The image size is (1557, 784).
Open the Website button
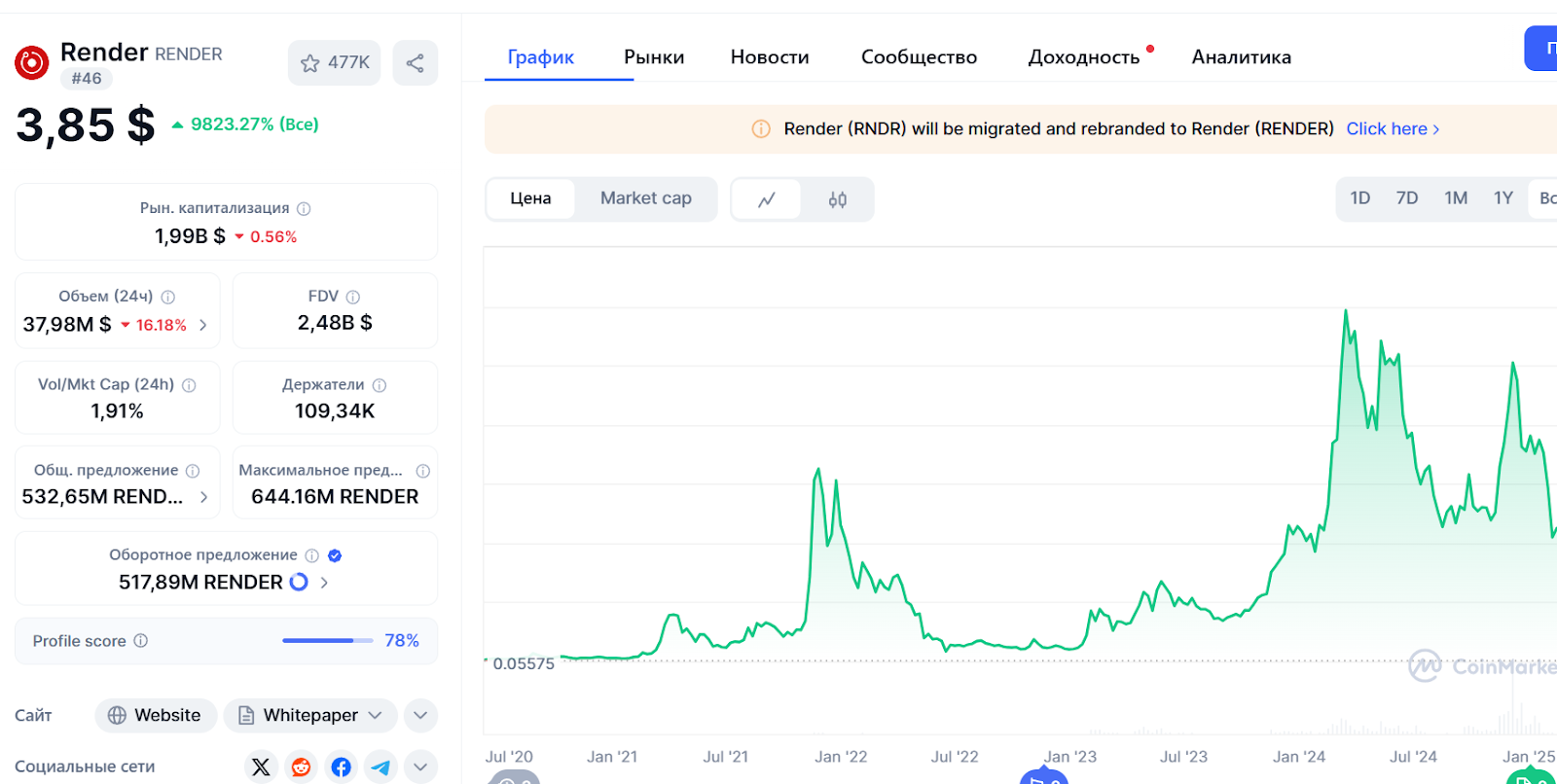tap(156, 715)
